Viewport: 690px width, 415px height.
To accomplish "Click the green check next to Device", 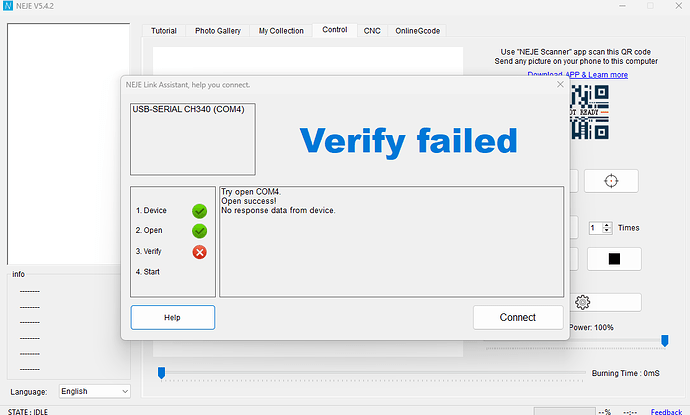I will [x=199, y=211].
